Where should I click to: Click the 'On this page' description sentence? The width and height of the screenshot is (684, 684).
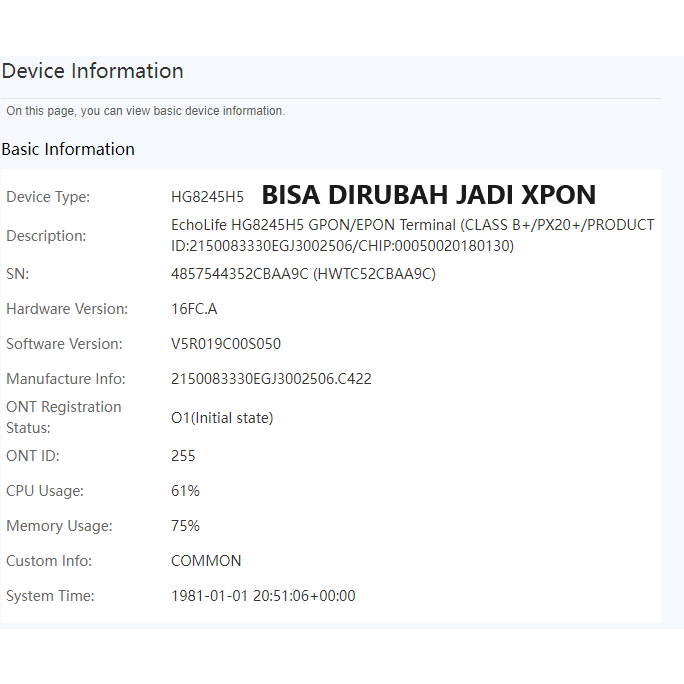[x=145, y=111]
